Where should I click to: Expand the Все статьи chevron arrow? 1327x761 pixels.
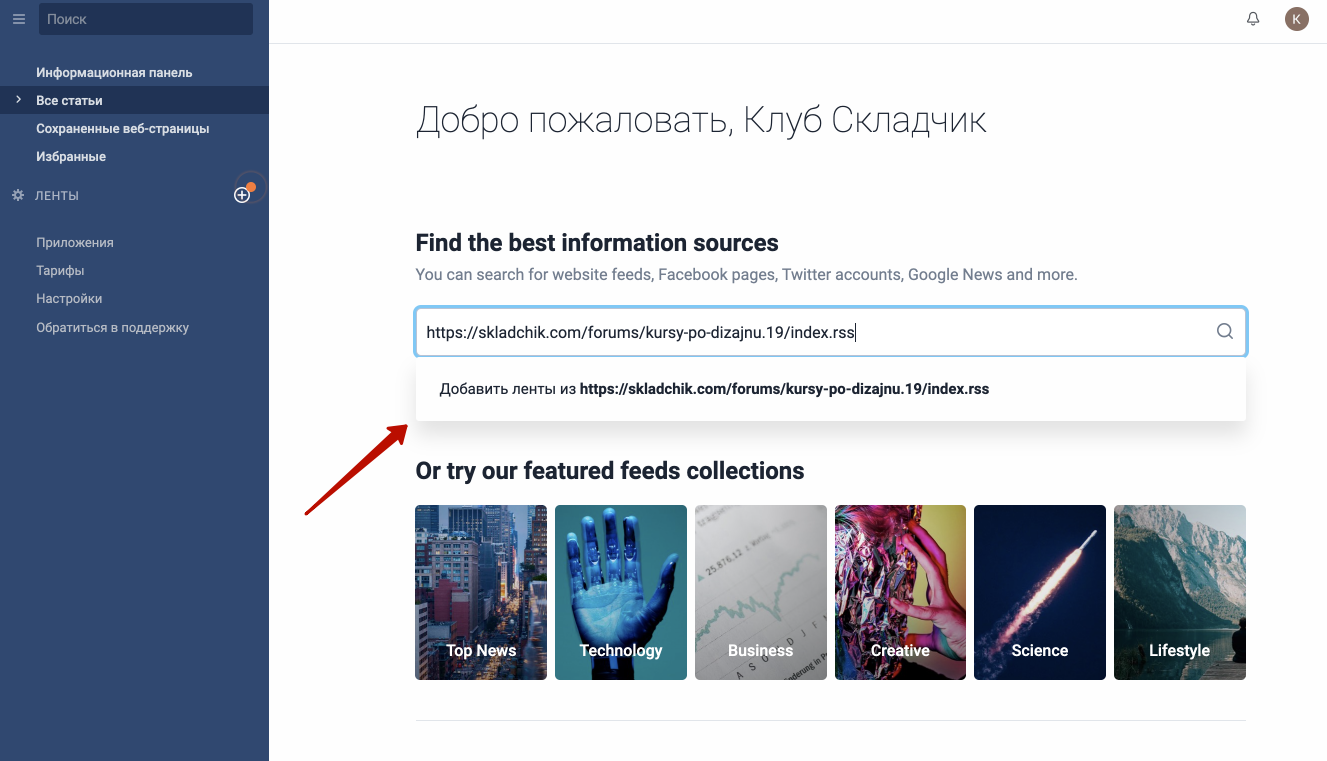[x=18, y=100]
